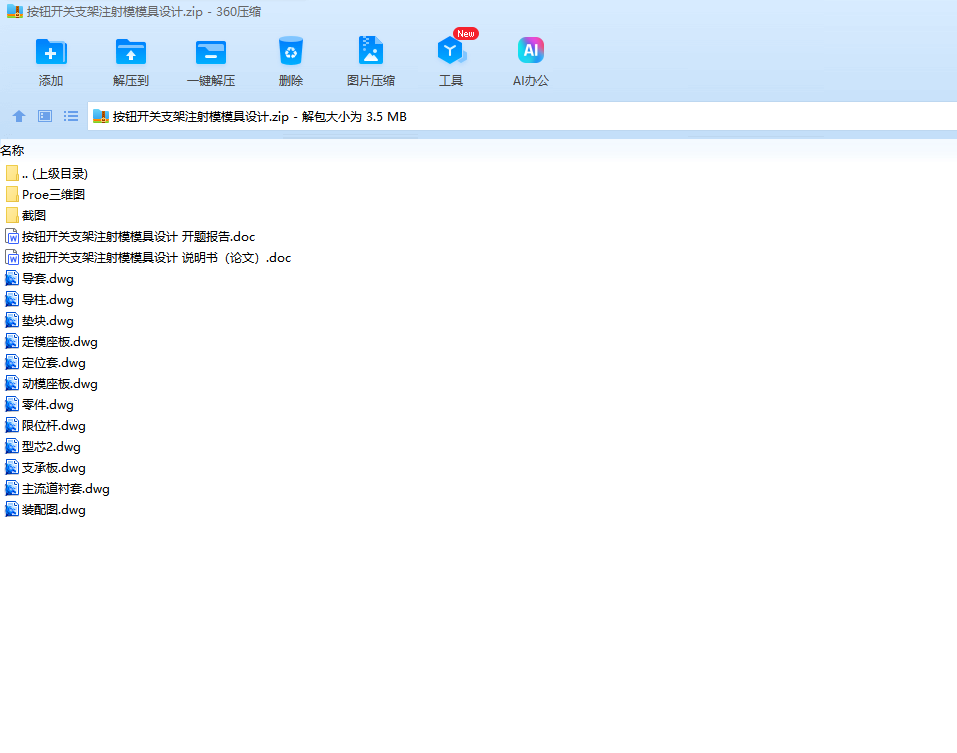Click the 添加 (Add) toolbar icon
957x753 pixels.
click(x=51, y=52)
